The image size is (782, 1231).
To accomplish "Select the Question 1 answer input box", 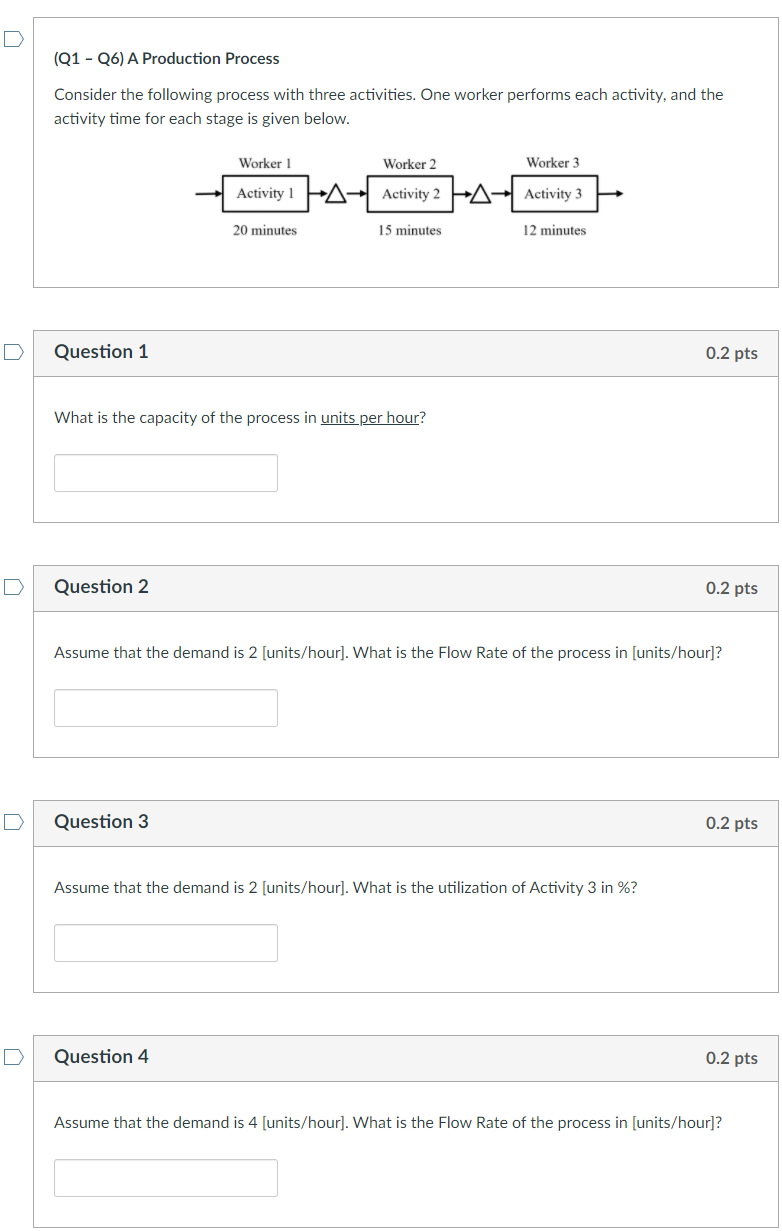I will tap(165, 472).
